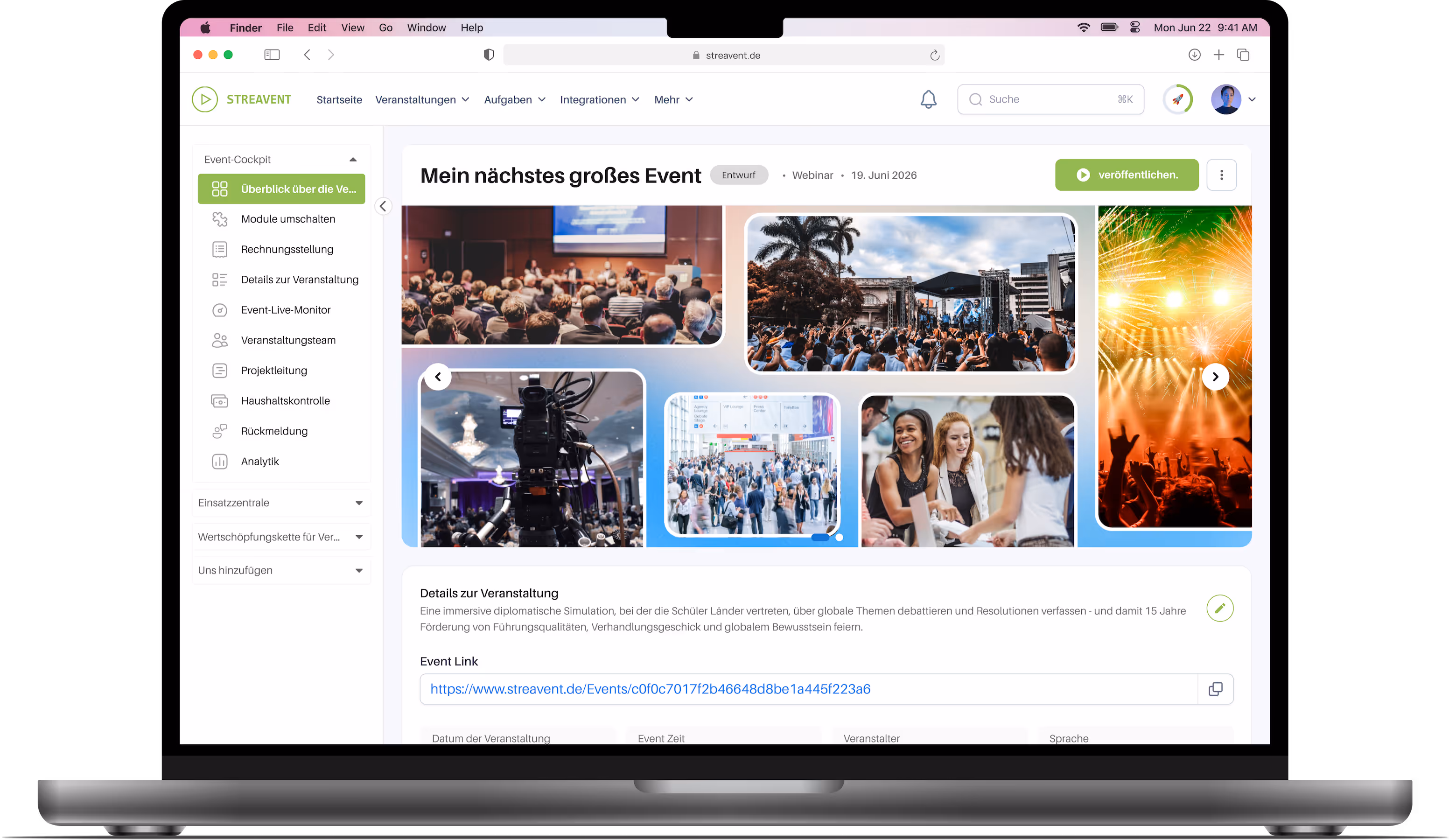Screen dimensions: 1449x840
Task: Click the Veranstaltungsteam people icon
Action: pyautogui.click(x=220, y=340)
